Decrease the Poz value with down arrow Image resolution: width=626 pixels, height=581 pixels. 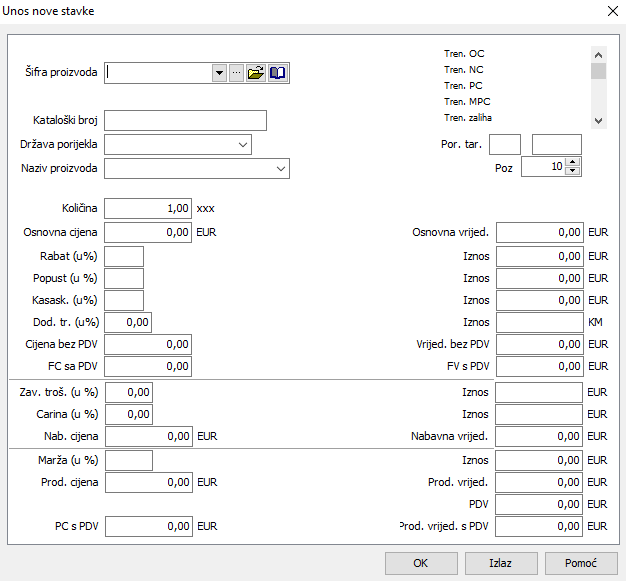pyautogui.click(x=573, y=171)
